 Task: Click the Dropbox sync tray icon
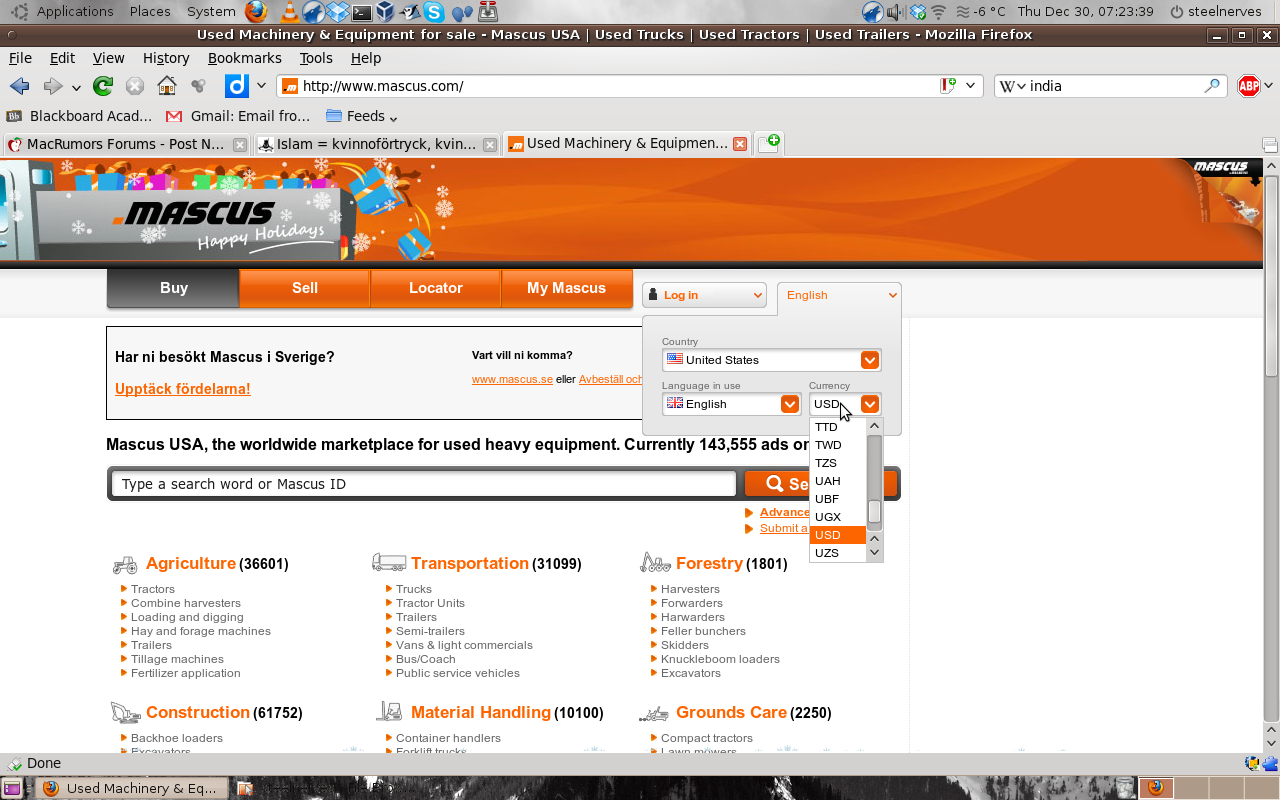coord(916,12)
